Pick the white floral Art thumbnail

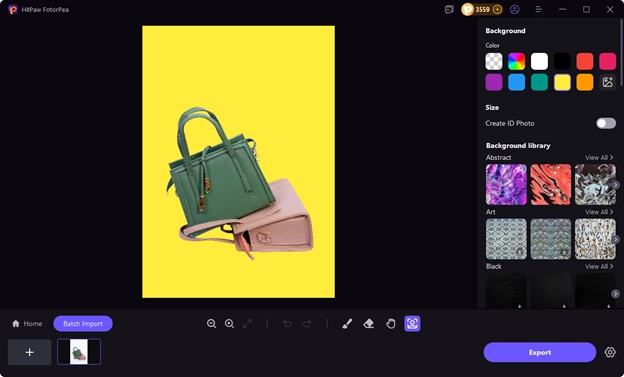point(595,239)
